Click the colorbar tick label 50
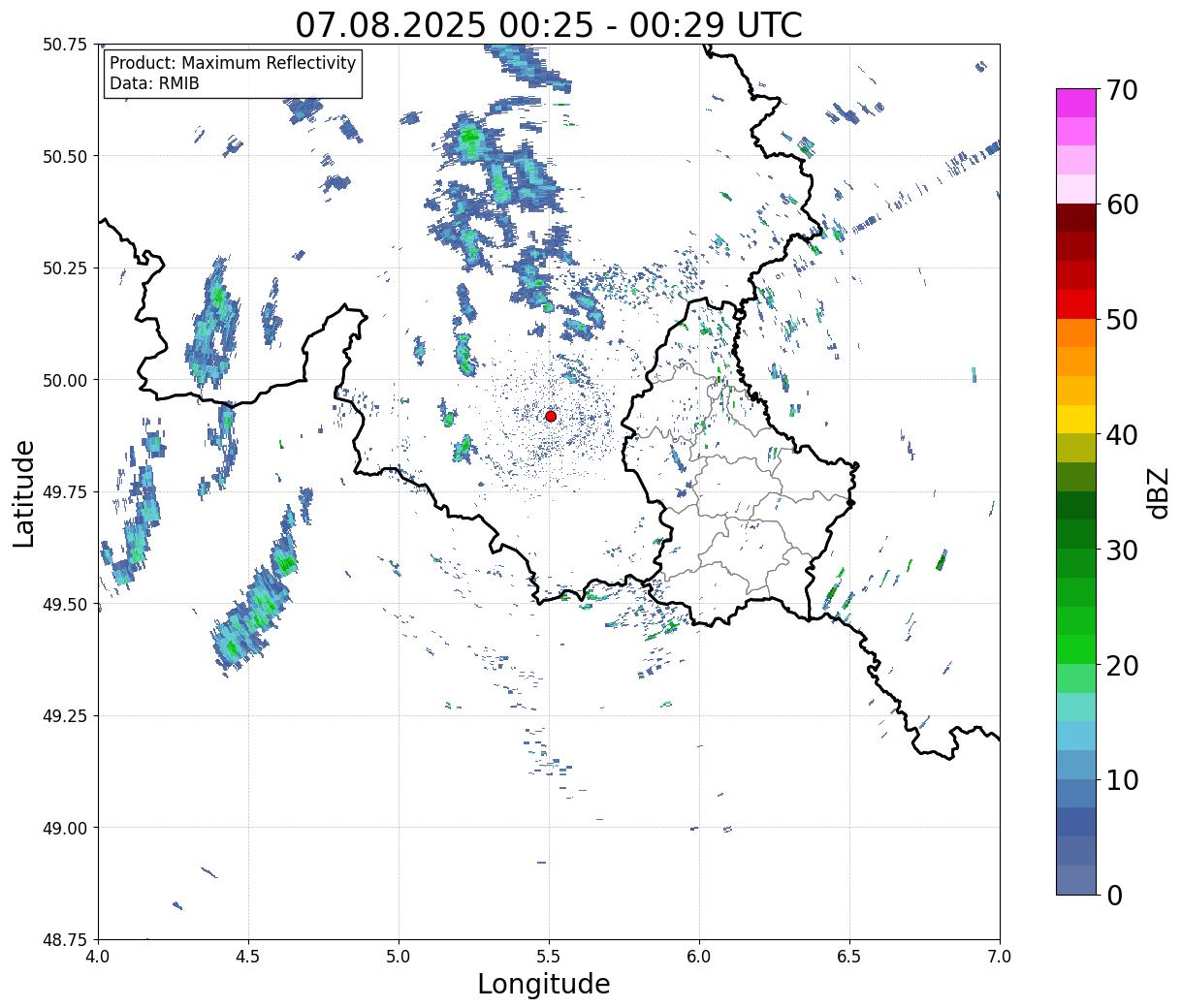 1121,320
